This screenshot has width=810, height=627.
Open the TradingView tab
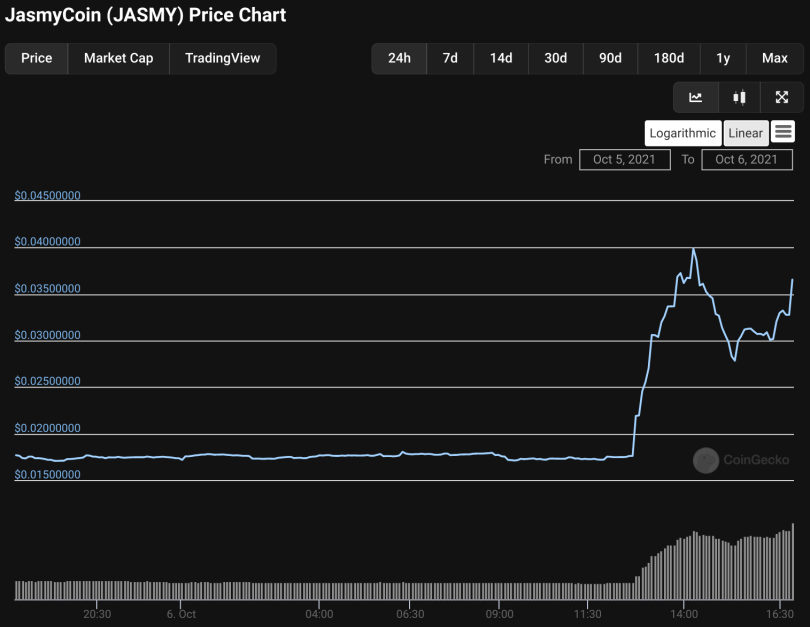tap(222, 58)
